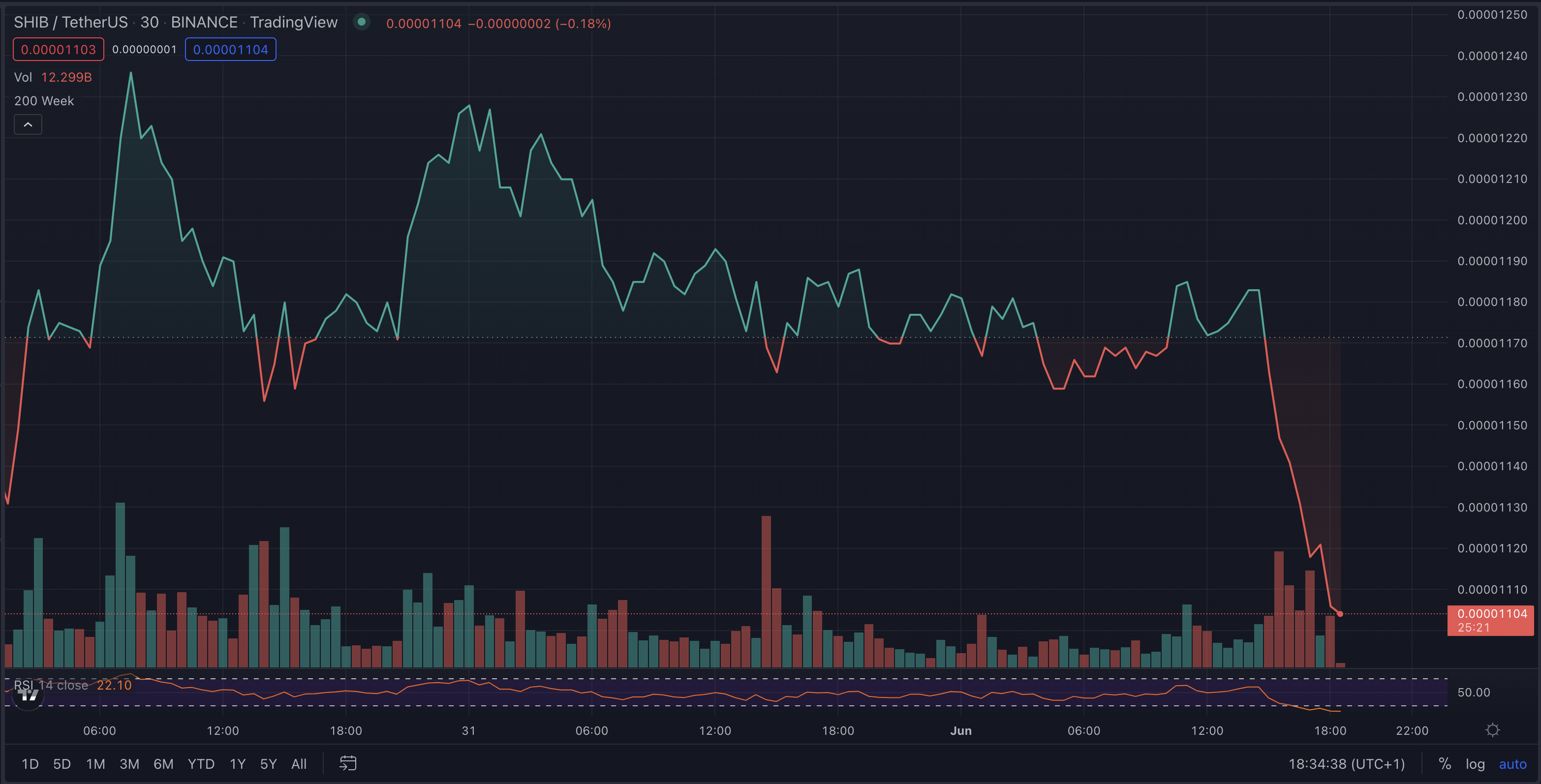Collapse the indicator legend with the chevron button
This screenshot has height=784, width=1541.
point(28,124)
